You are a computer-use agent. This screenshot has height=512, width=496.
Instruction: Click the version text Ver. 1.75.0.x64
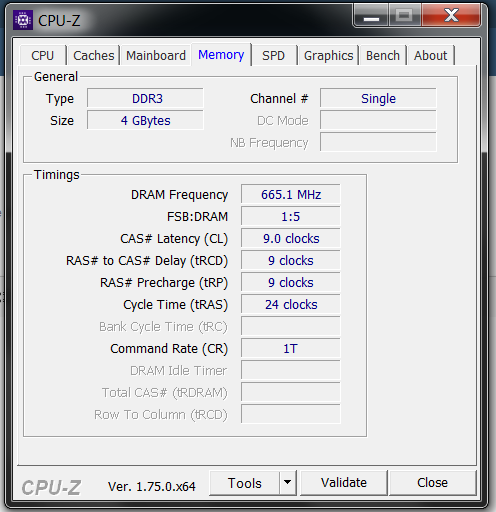point(152,487)
